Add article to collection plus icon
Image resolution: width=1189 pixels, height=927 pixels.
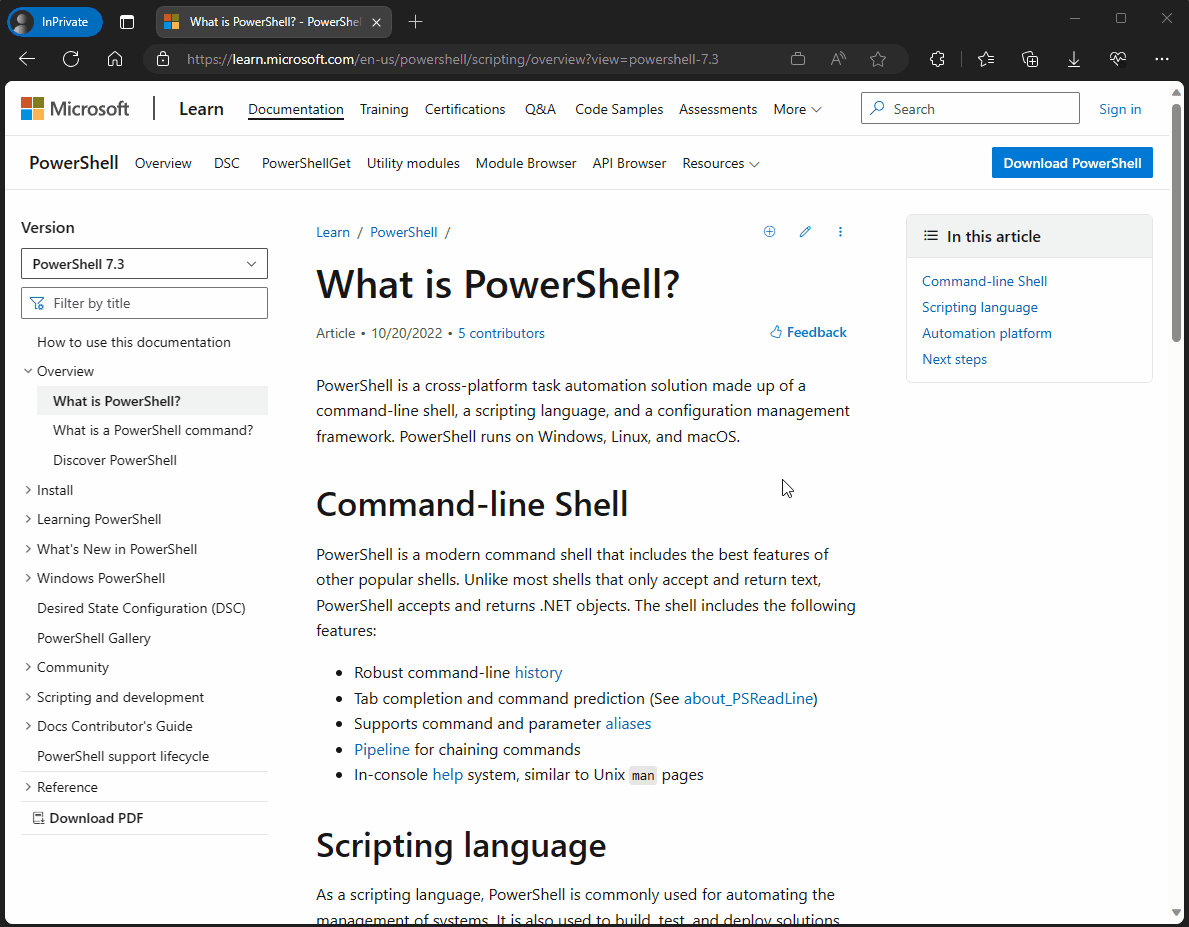[769, 232]
